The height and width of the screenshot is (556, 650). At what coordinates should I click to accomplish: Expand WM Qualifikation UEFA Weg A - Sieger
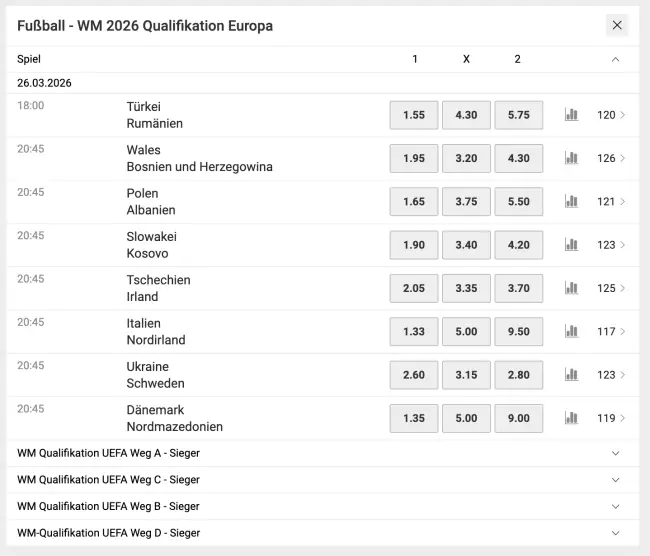click(x=615, y=453)
